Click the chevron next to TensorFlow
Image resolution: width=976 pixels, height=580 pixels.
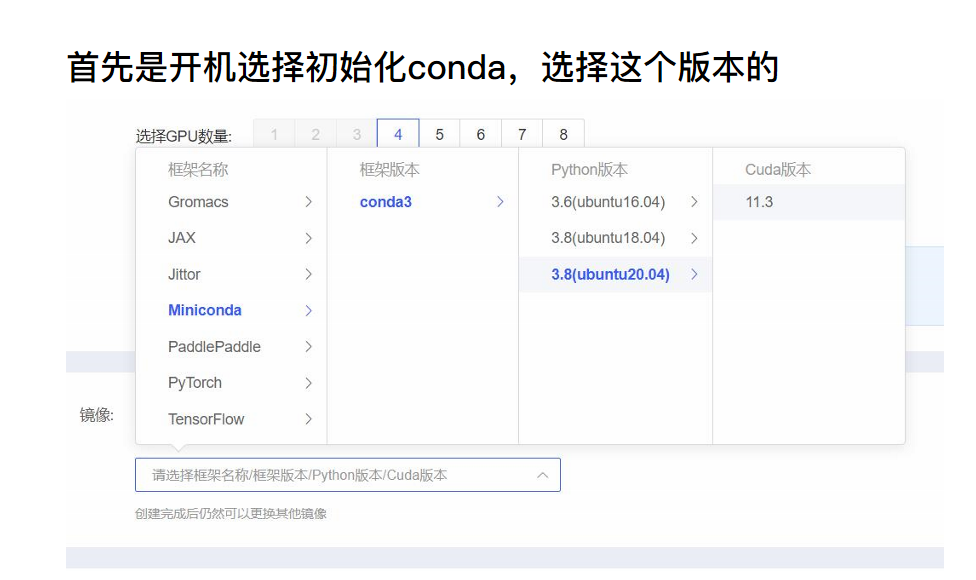308,419
